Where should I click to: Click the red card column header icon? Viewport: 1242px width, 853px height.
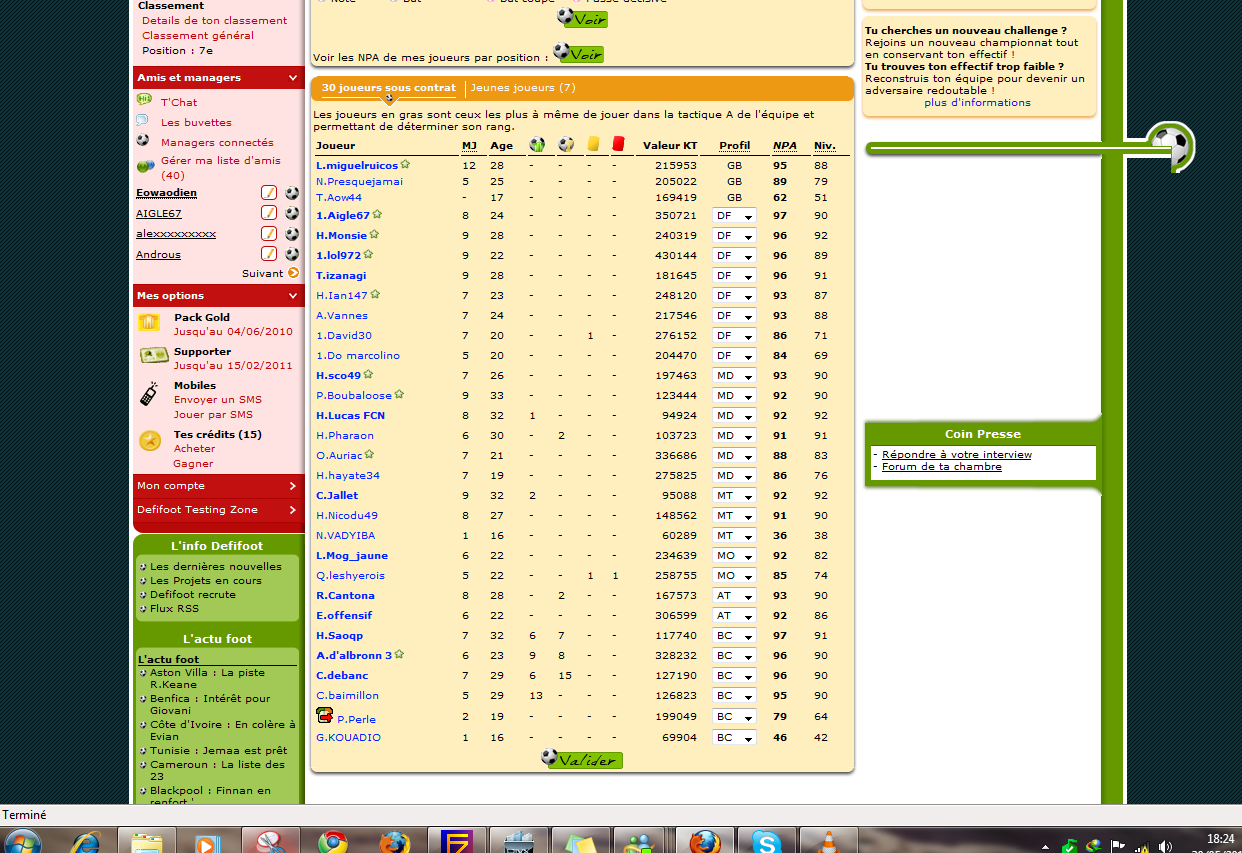(618, 145)
